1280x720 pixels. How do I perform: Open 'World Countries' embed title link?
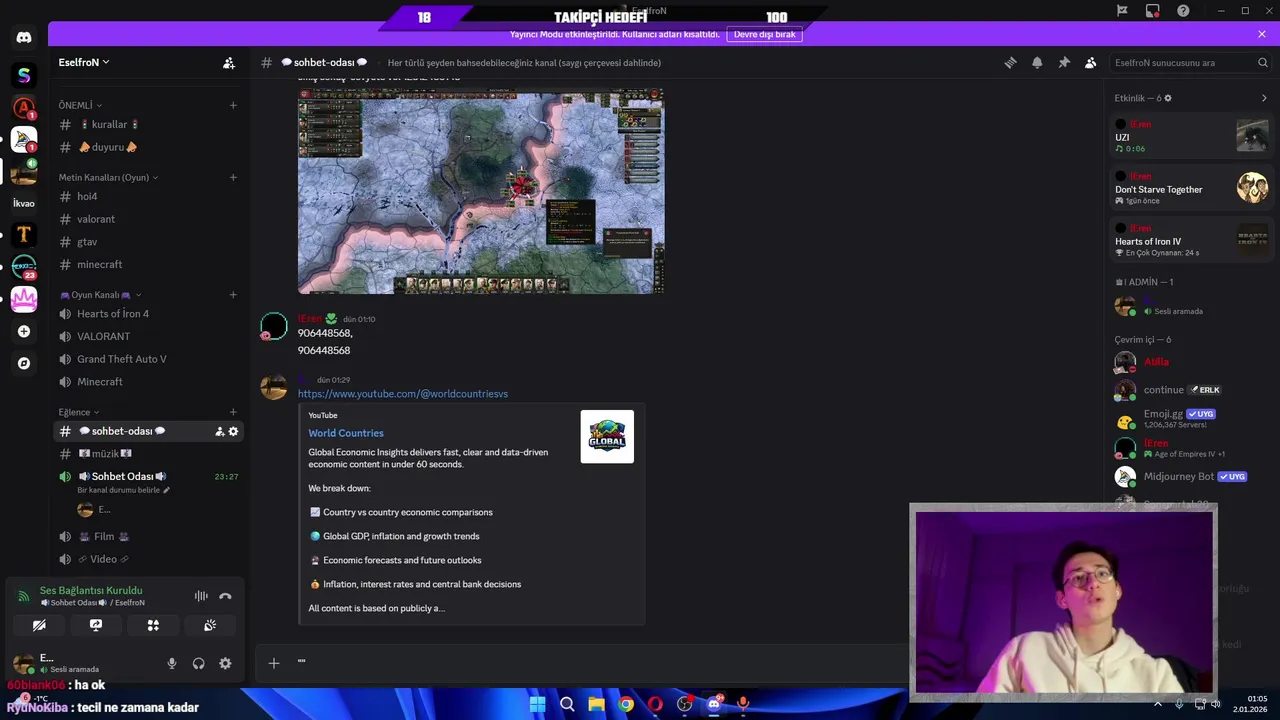[346, 433]
